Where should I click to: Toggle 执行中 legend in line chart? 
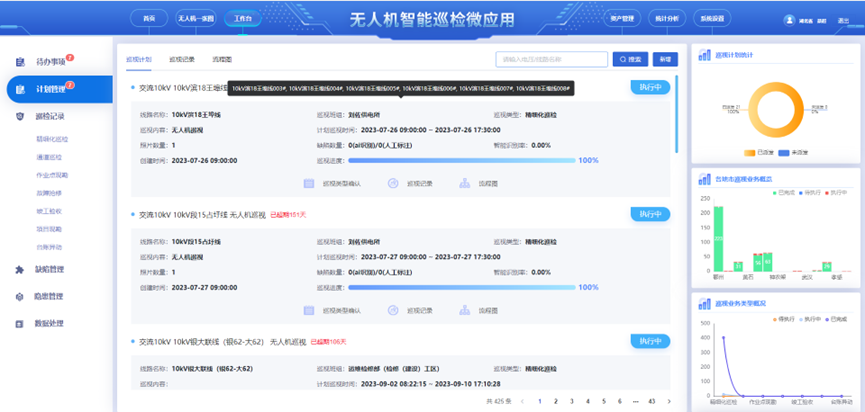[x=809, y=319]
